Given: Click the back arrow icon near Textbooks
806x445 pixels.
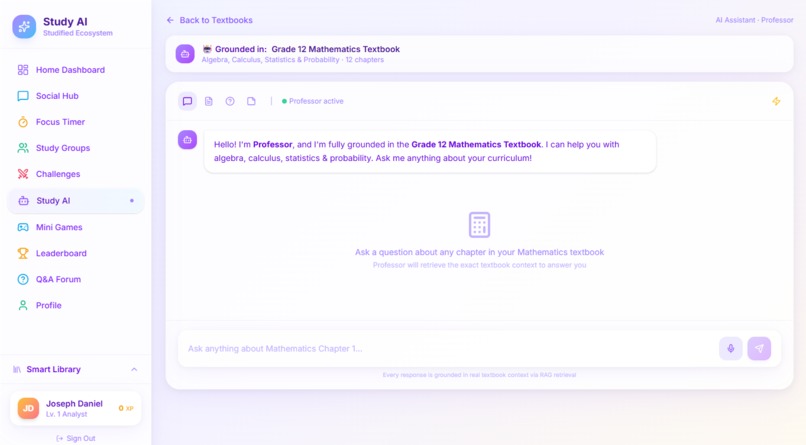Looking at the screenshot, I should pos(170,20).
